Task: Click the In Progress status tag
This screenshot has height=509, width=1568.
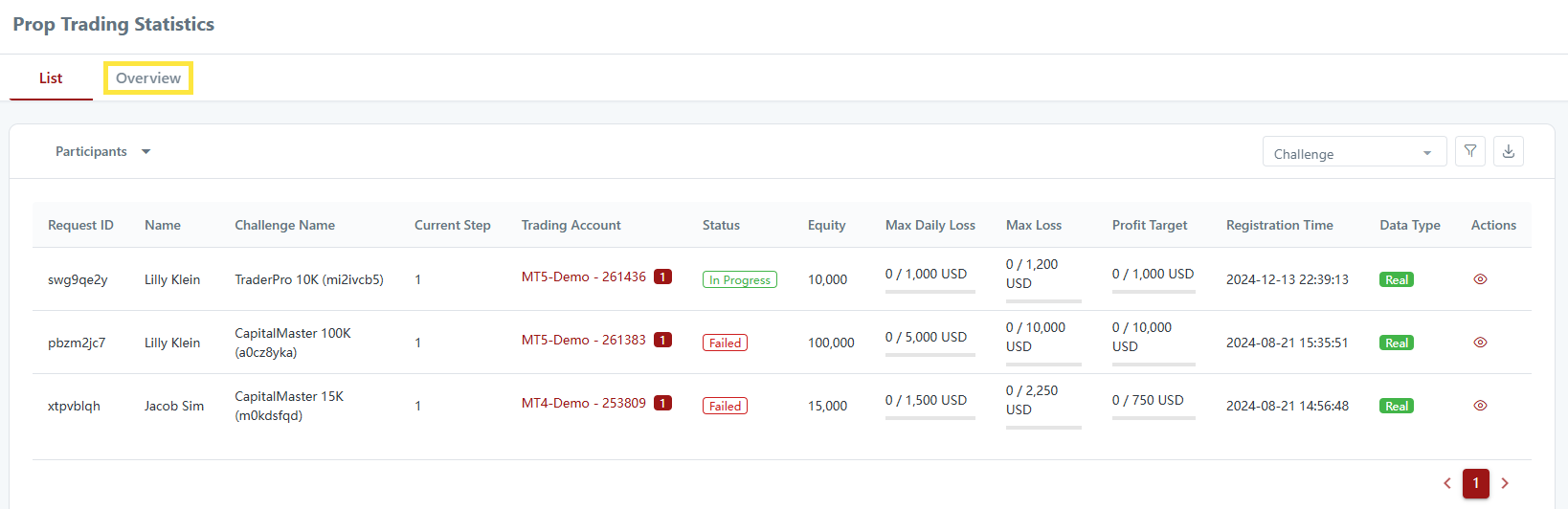Action: point(740,279)
